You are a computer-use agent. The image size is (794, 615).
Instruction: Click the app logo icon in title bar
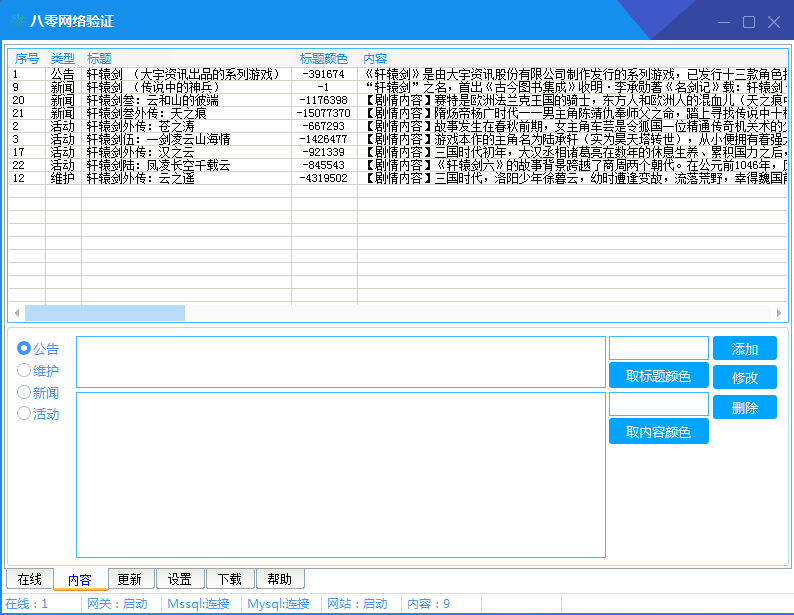(x=18, y=21)
